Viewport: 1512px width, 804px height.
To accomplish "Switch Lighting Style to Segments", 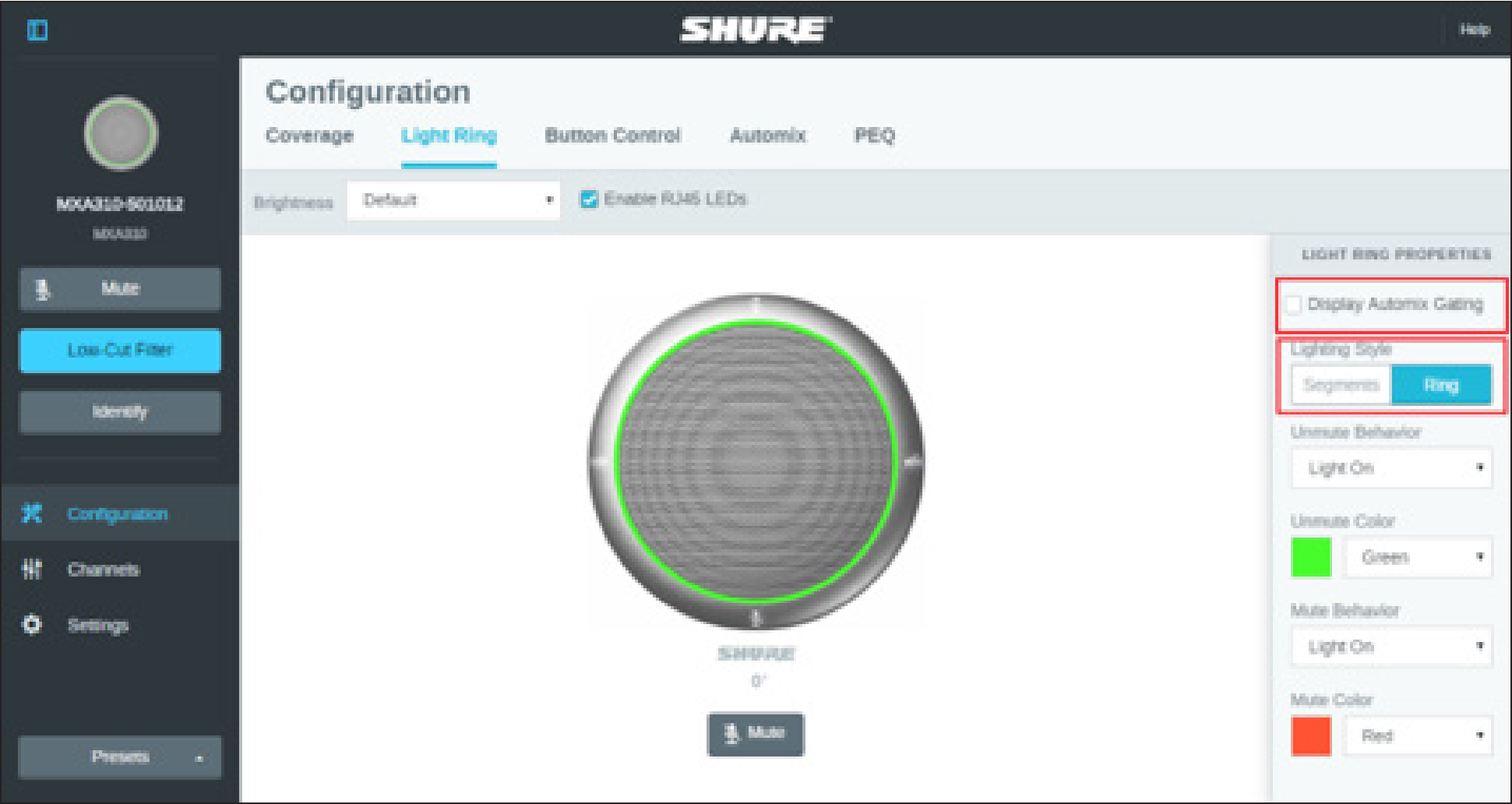I will coord(1340,384).
